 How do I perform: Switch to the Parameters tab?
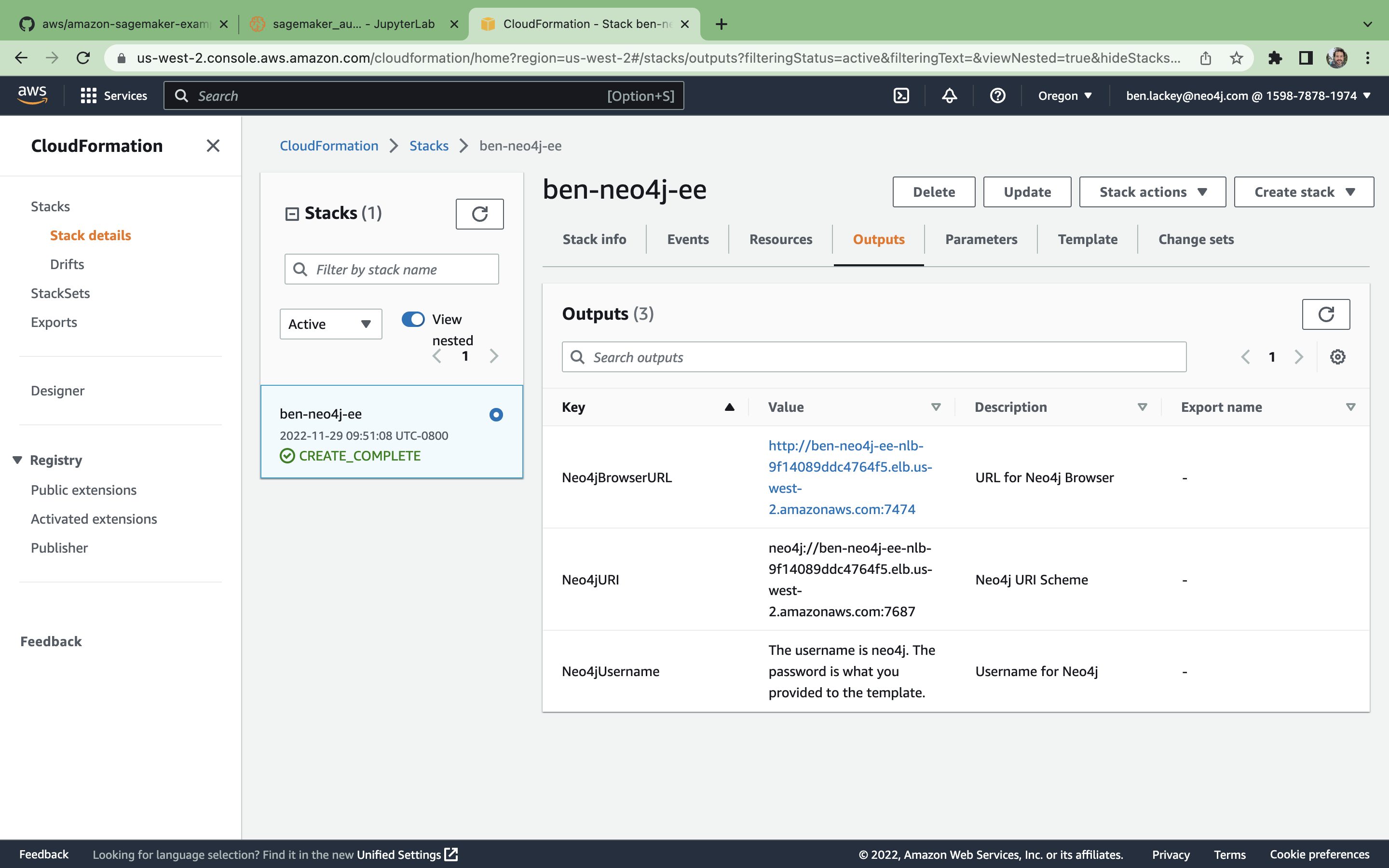tap(981, 239)
